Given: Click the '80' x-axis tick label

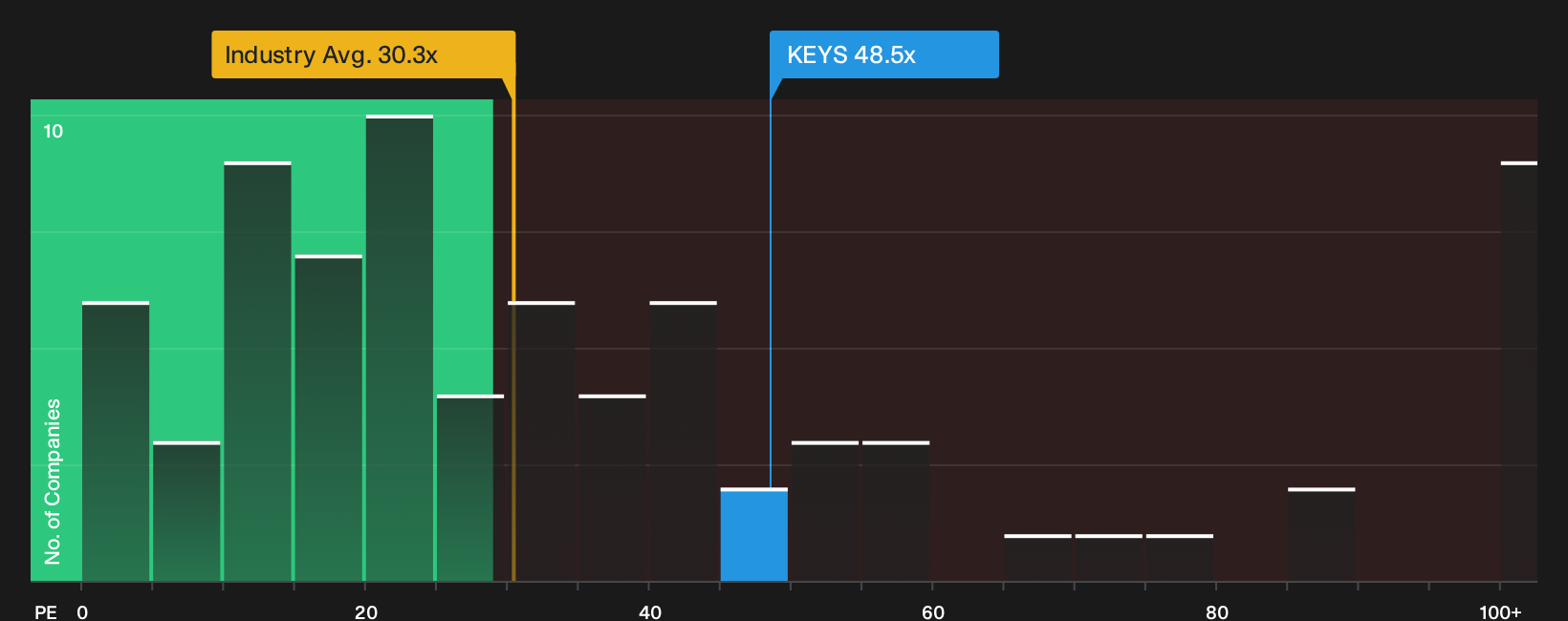Looking at the screenshot, I should [1216, 611].
